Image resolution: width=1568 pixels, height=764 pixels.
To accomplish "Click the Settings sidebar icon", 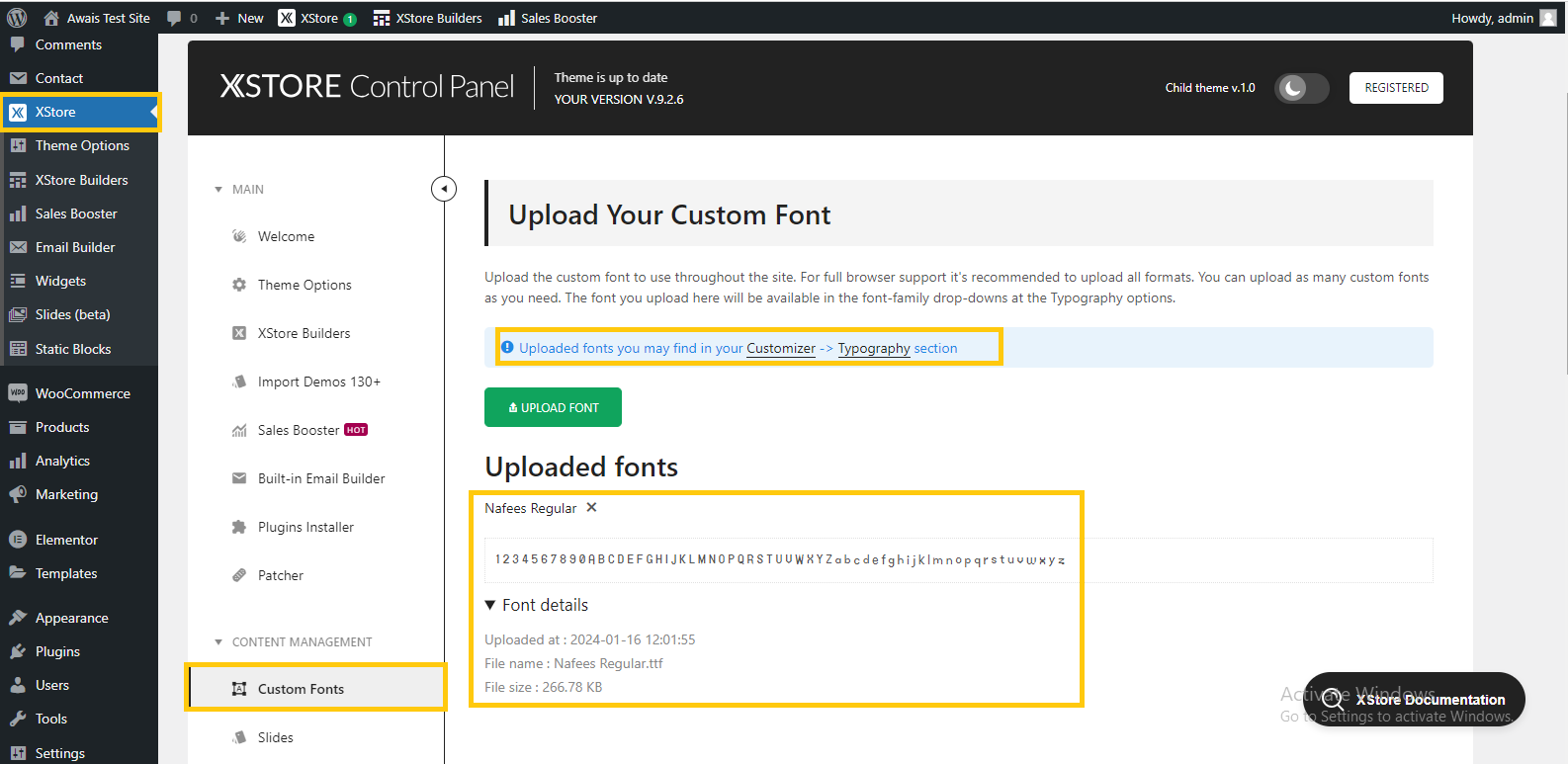I will pyautogui.click(x=18, y=753).
